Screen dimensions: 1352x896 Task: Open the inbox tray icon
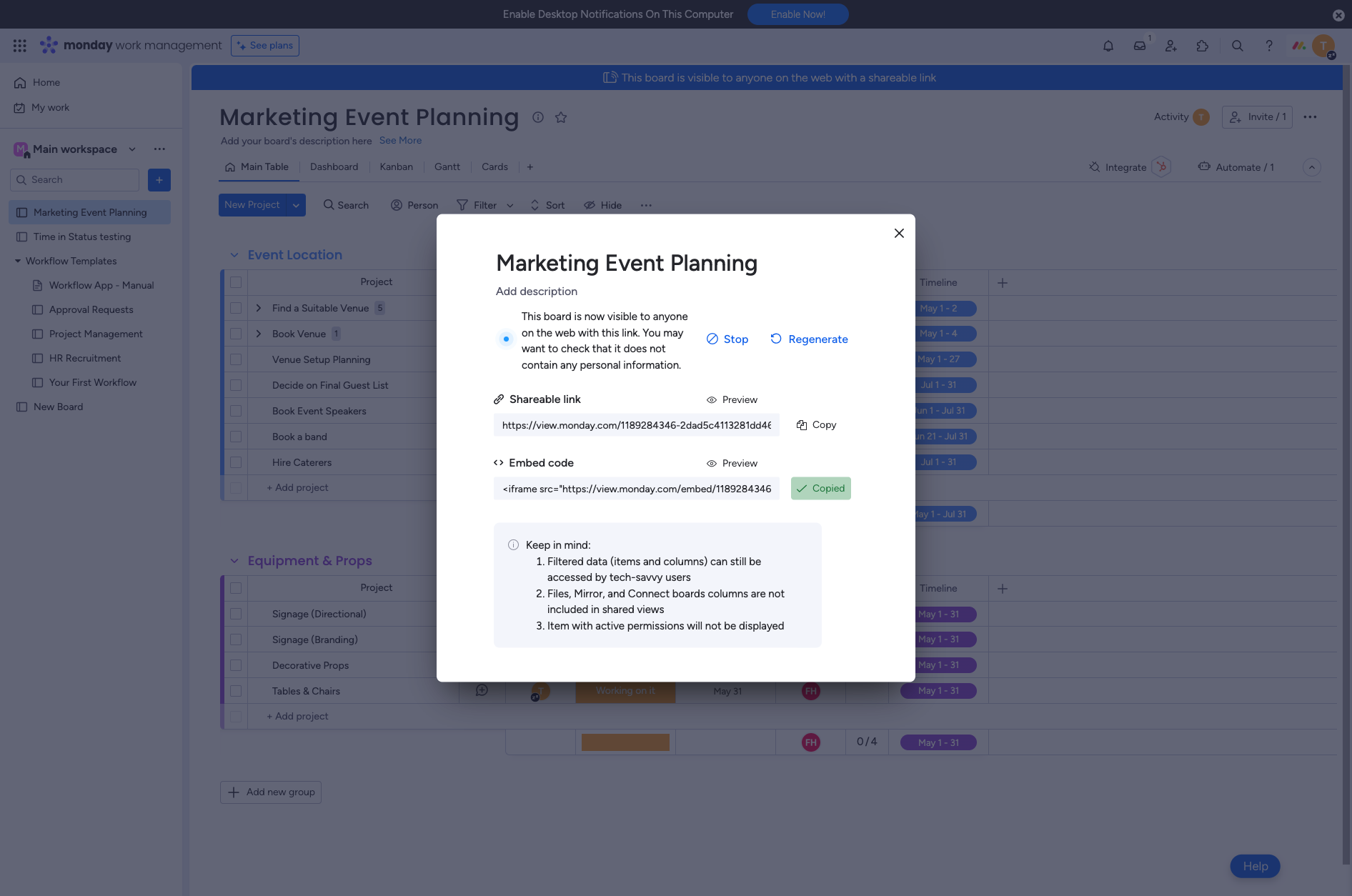click(x=1139, y=46)
